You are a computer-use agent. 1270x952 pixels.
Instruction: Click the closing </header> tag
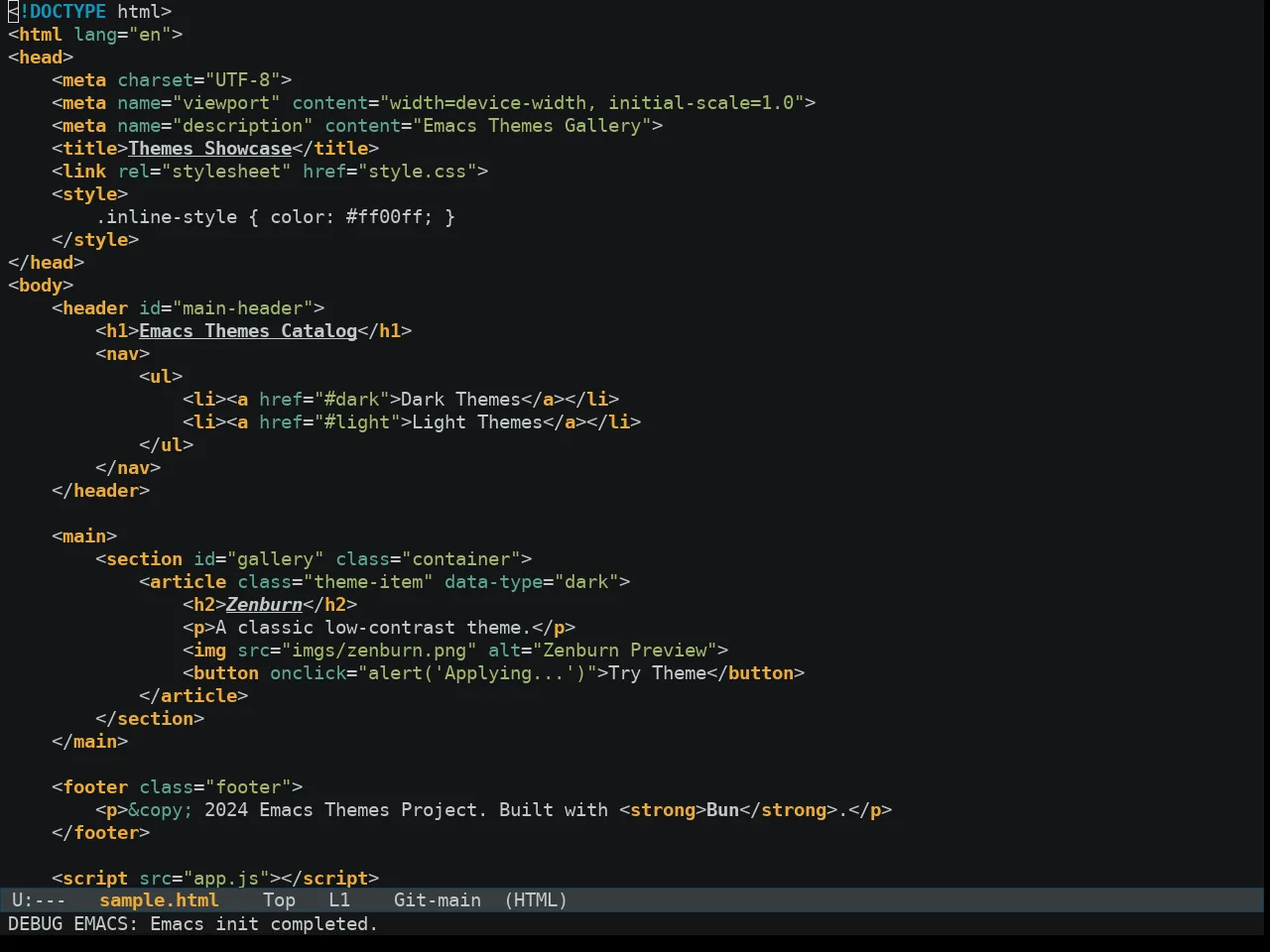pos(100,491)
